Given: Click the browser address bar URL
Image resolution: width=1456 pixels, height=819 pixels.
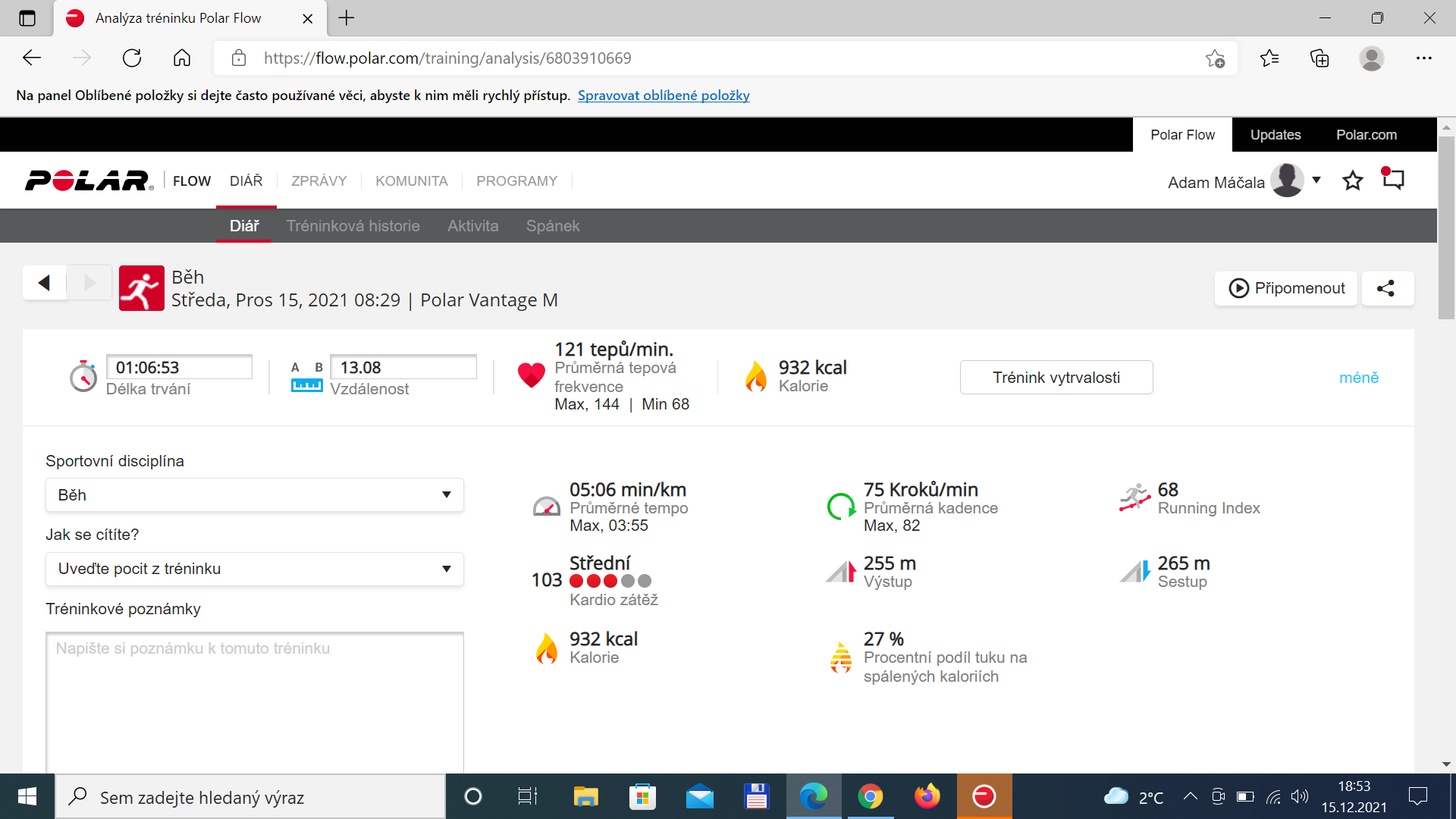Looking at the screenshot, I should [x=447, y=58].
